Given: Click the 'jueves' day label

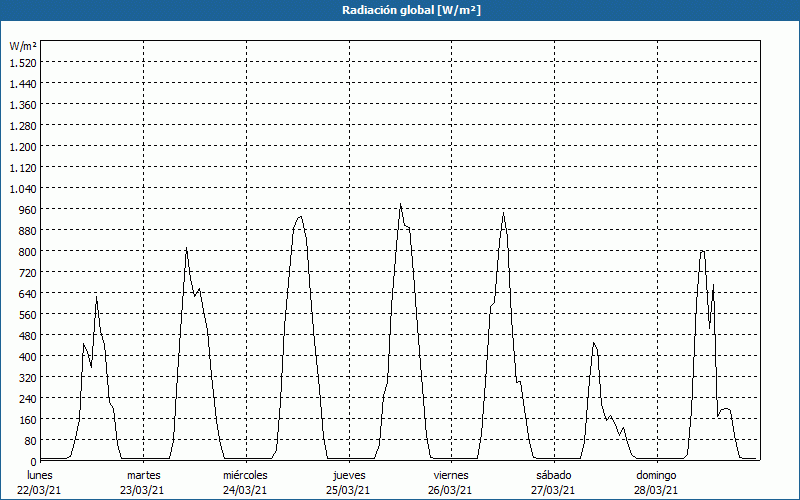Looking at the screenshot, I should [349, 475].
